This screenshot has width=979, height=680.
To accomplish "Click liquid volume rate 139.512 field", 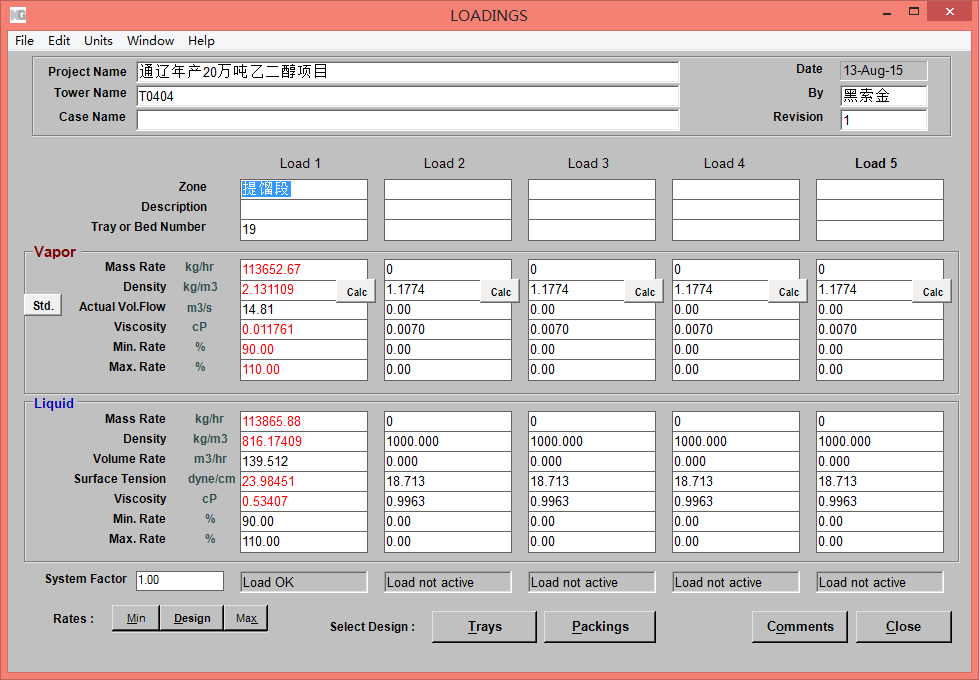I will pos(304,461).
